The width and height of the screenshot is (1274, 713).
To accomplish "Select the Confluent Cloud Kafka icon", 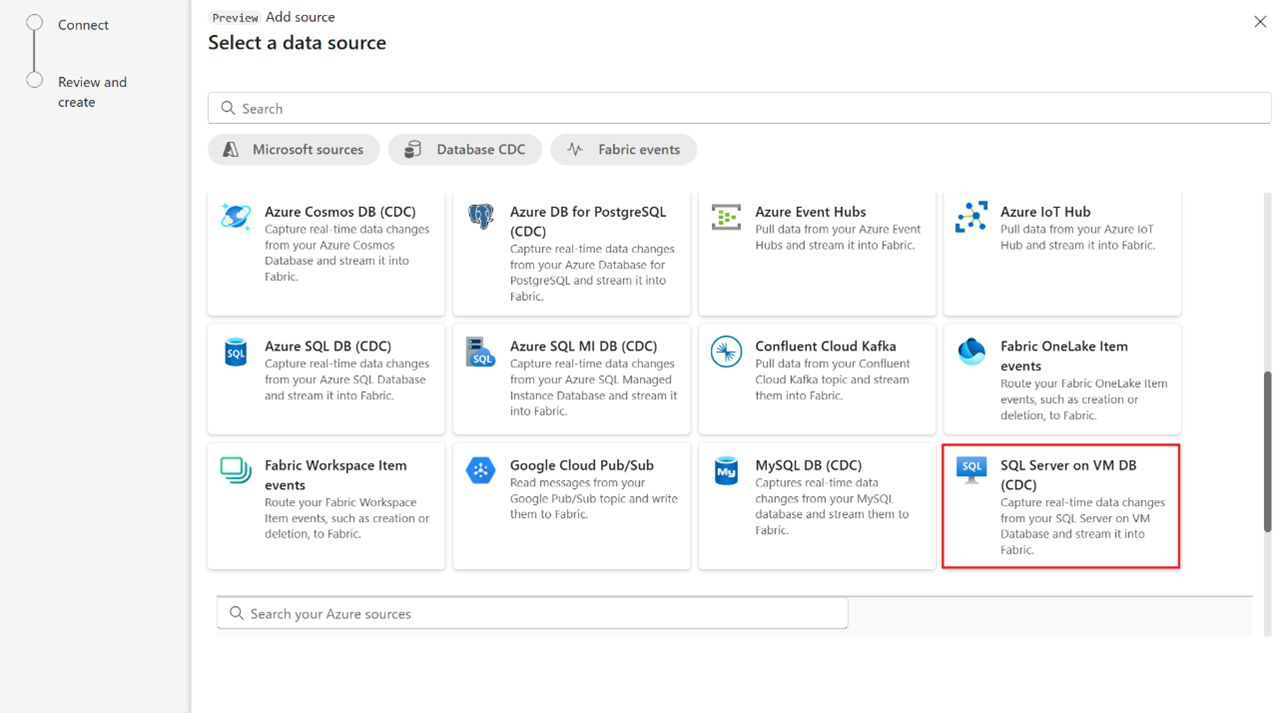I will (726, 351).
